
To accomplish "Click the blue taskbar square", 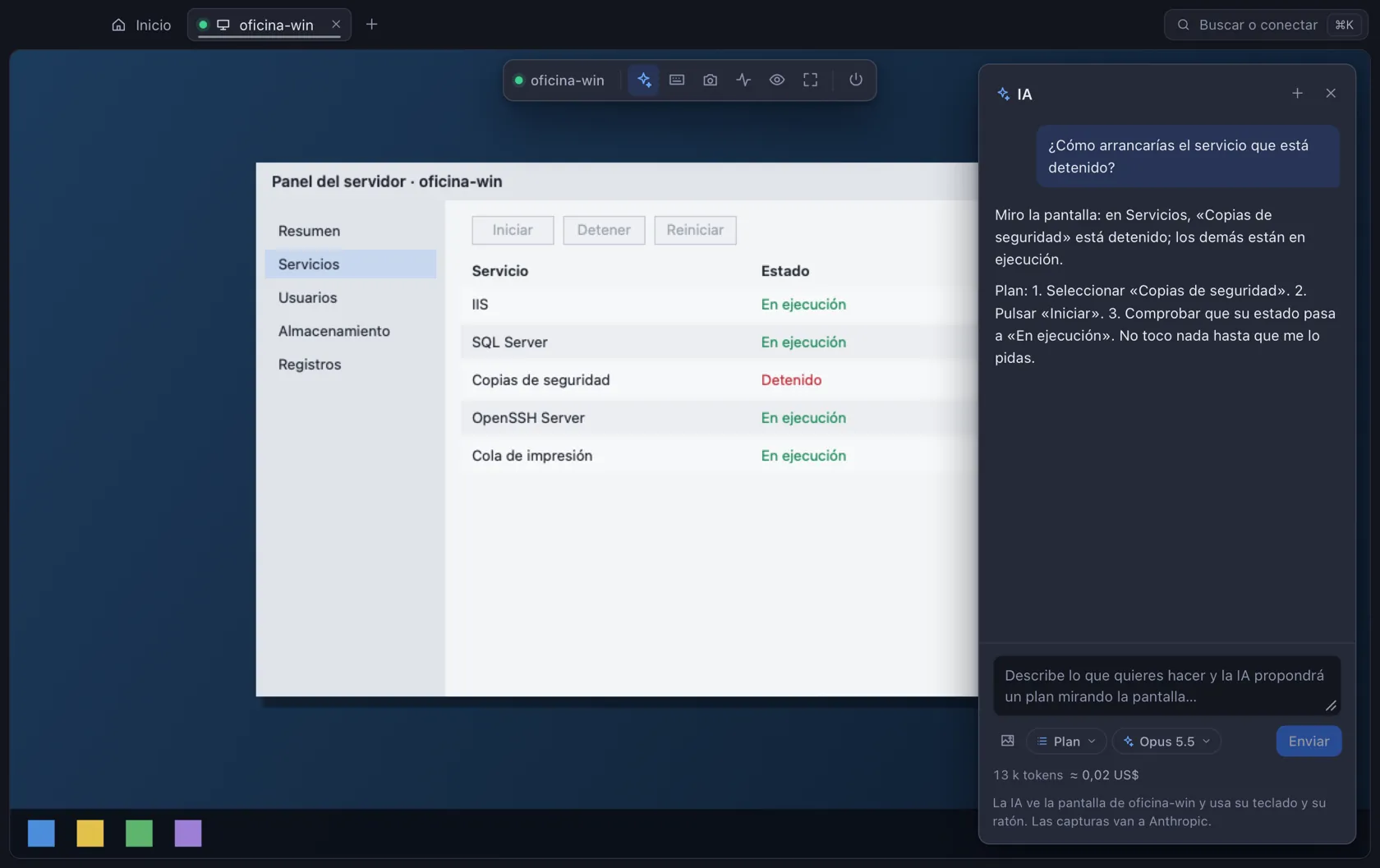I will tap(41, 833).
